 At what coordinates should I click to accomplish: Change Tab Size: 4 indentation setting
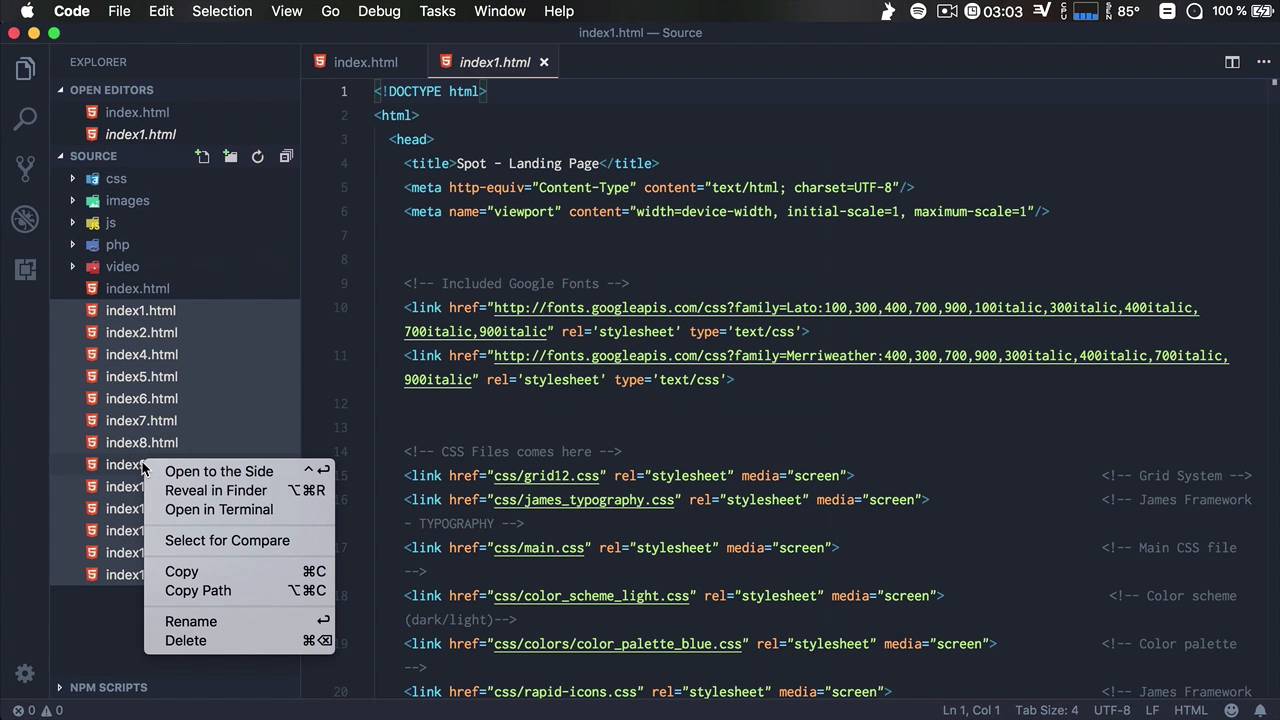pyautogui.click(x=1047, y=710)
